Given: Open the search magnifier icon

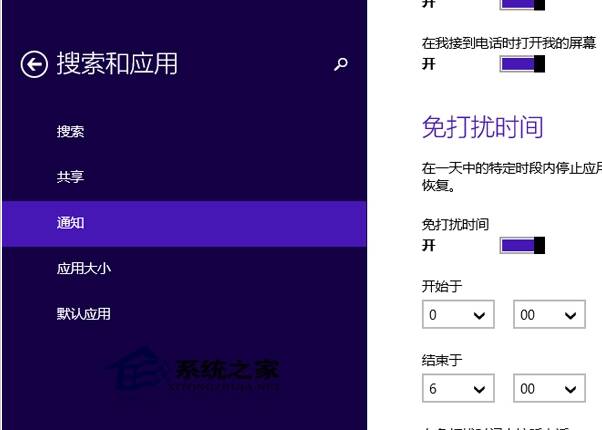Looking at the screenshot, I should coord(341,64).
